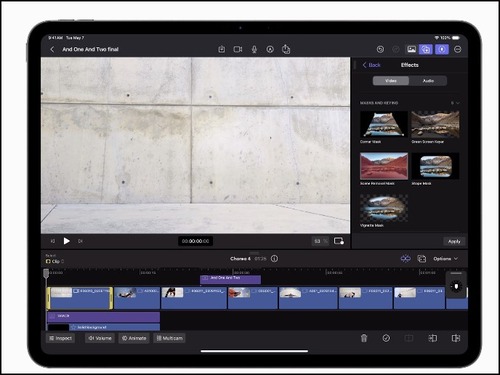500x375 pixels.
Task: Tap the share export icon
Action: (286, 49)
